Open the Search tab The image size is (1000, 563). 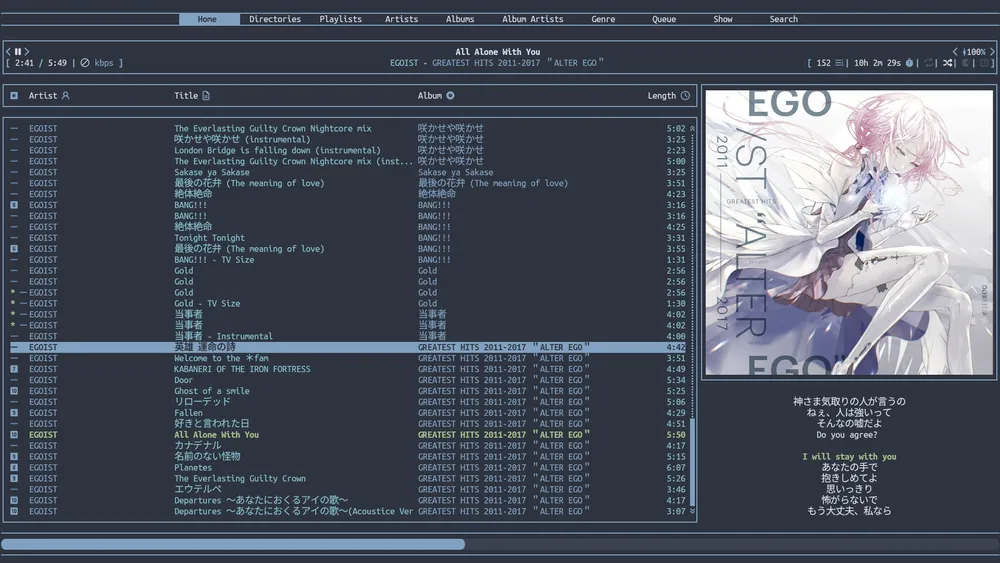point(783,19)
